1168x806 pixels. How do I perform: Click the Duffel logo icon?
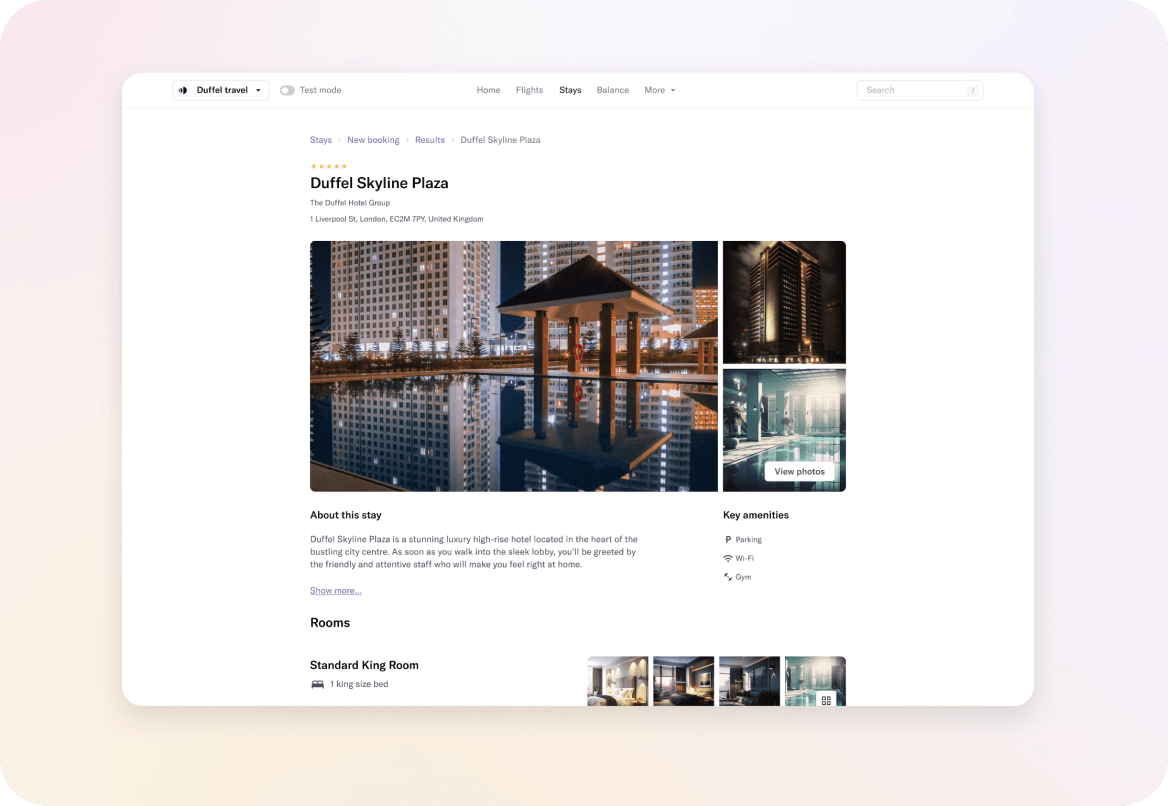[183, 90]
